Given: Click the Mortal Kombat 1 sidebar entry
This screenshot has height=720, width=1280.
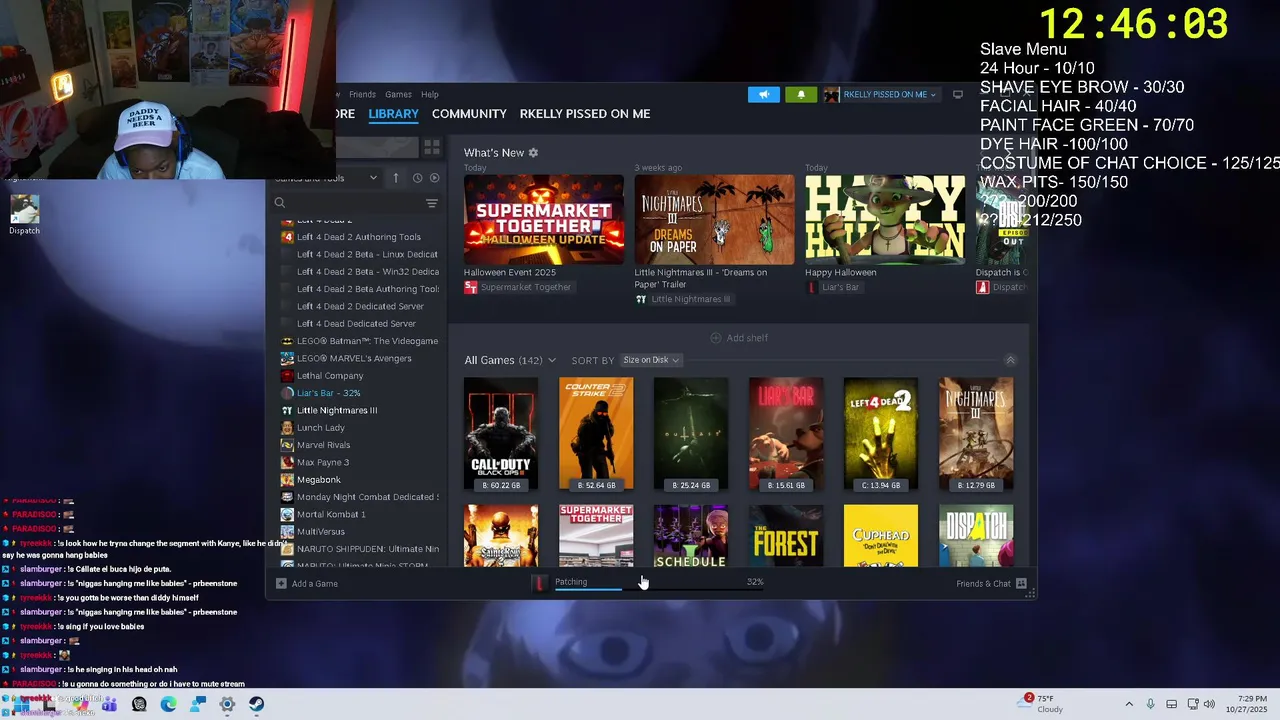Looking at the screenshot, I should pyautogui.click(x=331, y=514).
